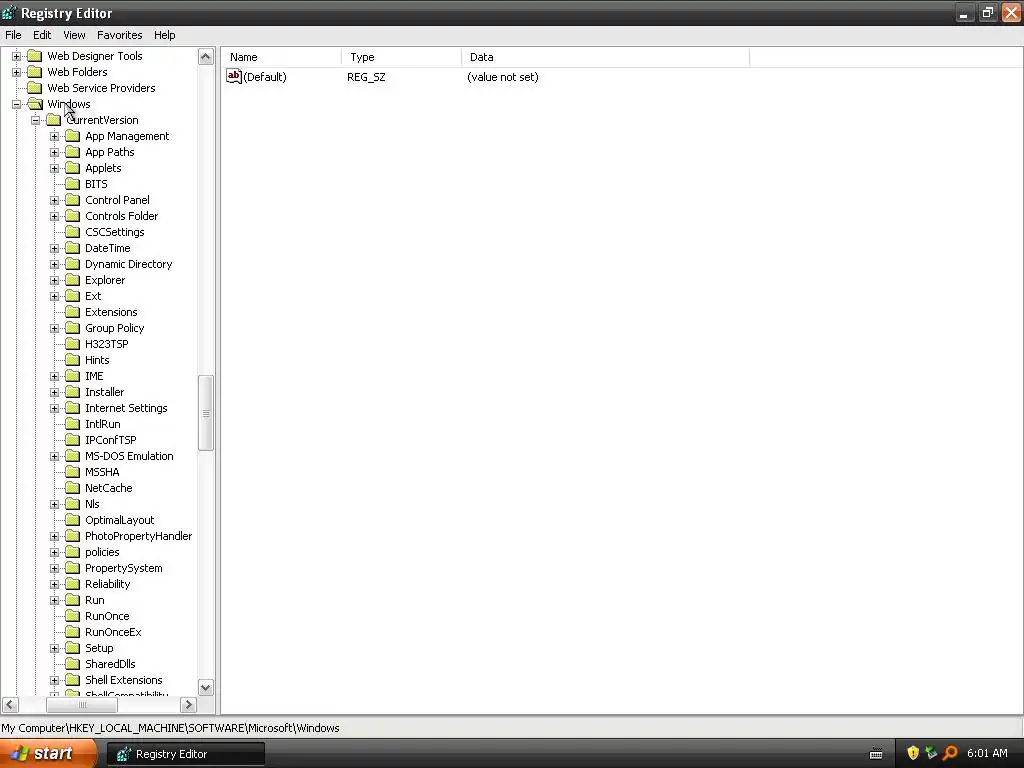Select the DateTime key
The image size is (1024, 768).
108,248
